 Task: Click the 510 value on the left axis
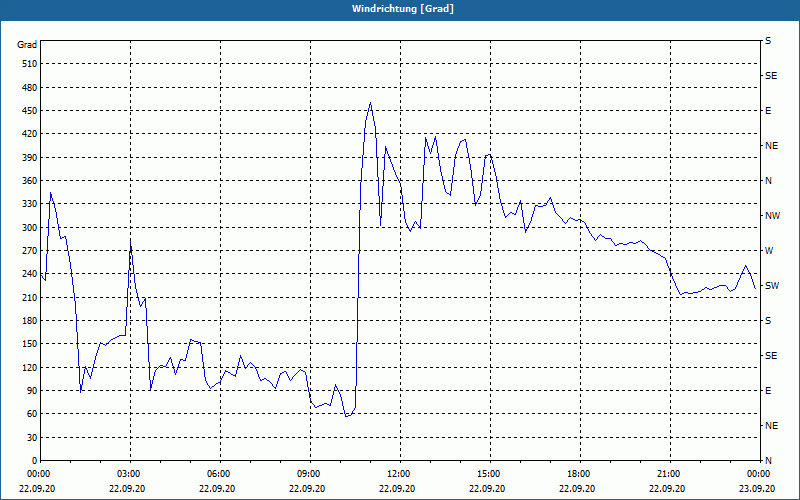(30, 64)
